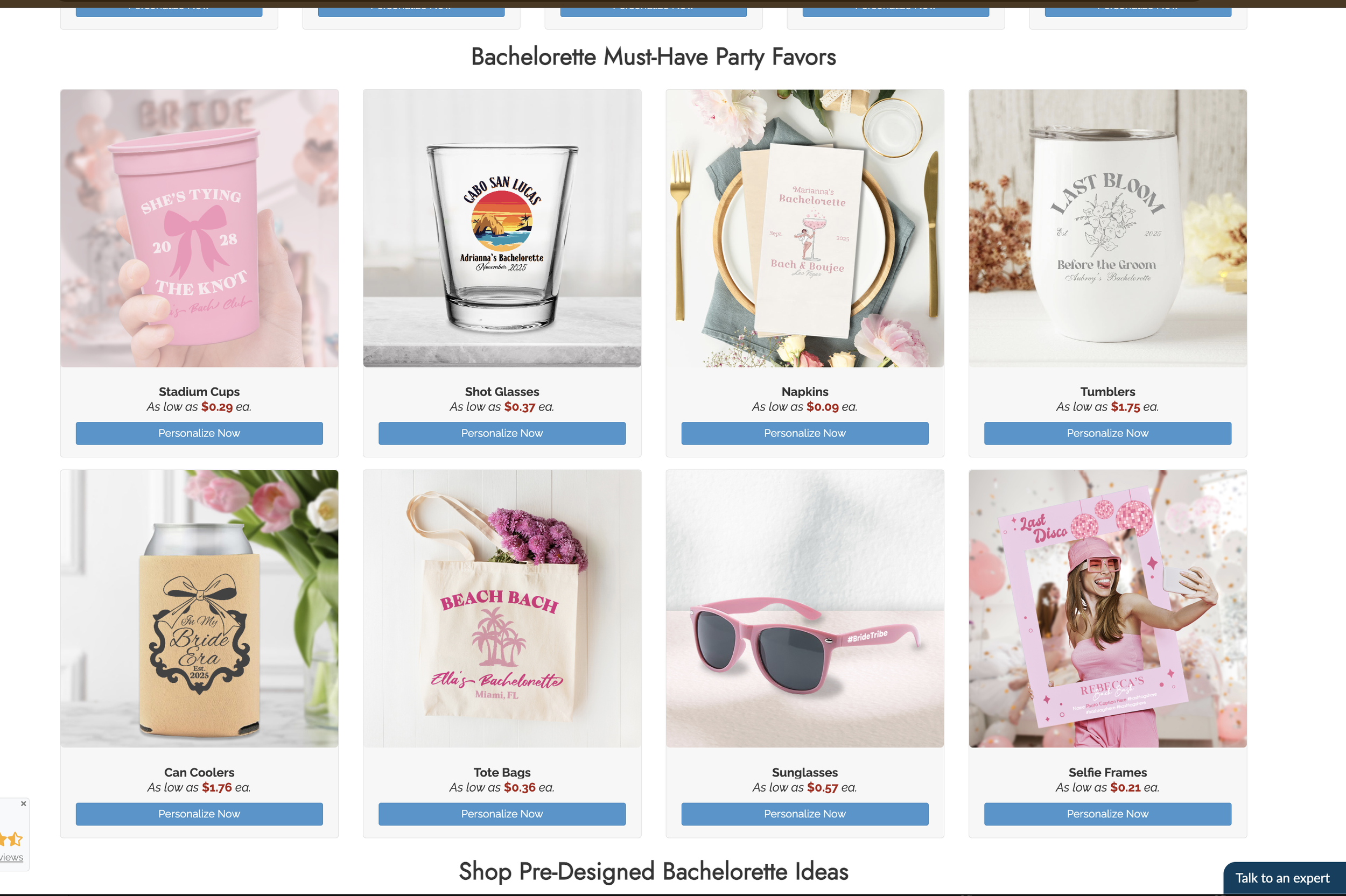The height and width of the screenshot is (896, 1346).
Task: Open the Napkins title link
Action: tap(805, 392)
